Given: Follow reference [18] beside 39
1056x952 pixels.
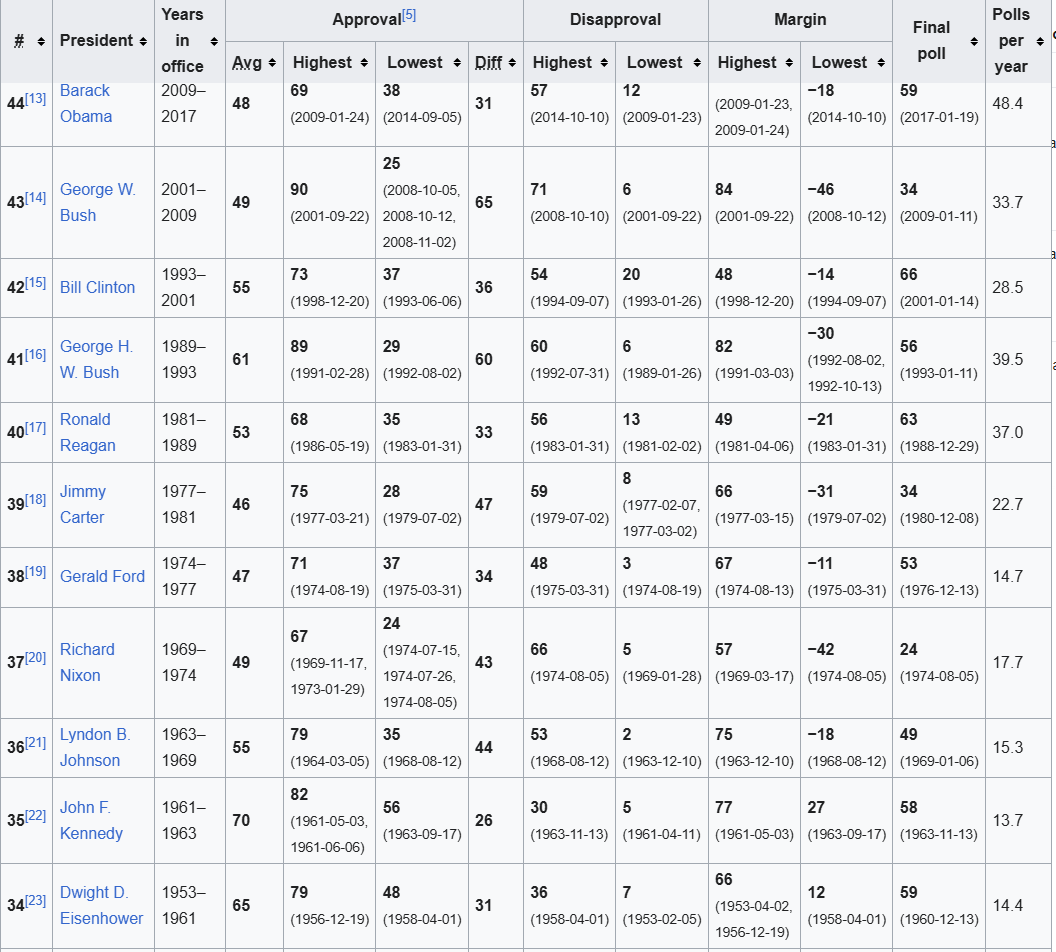Looking at the screenshot, I should point(36,499).
